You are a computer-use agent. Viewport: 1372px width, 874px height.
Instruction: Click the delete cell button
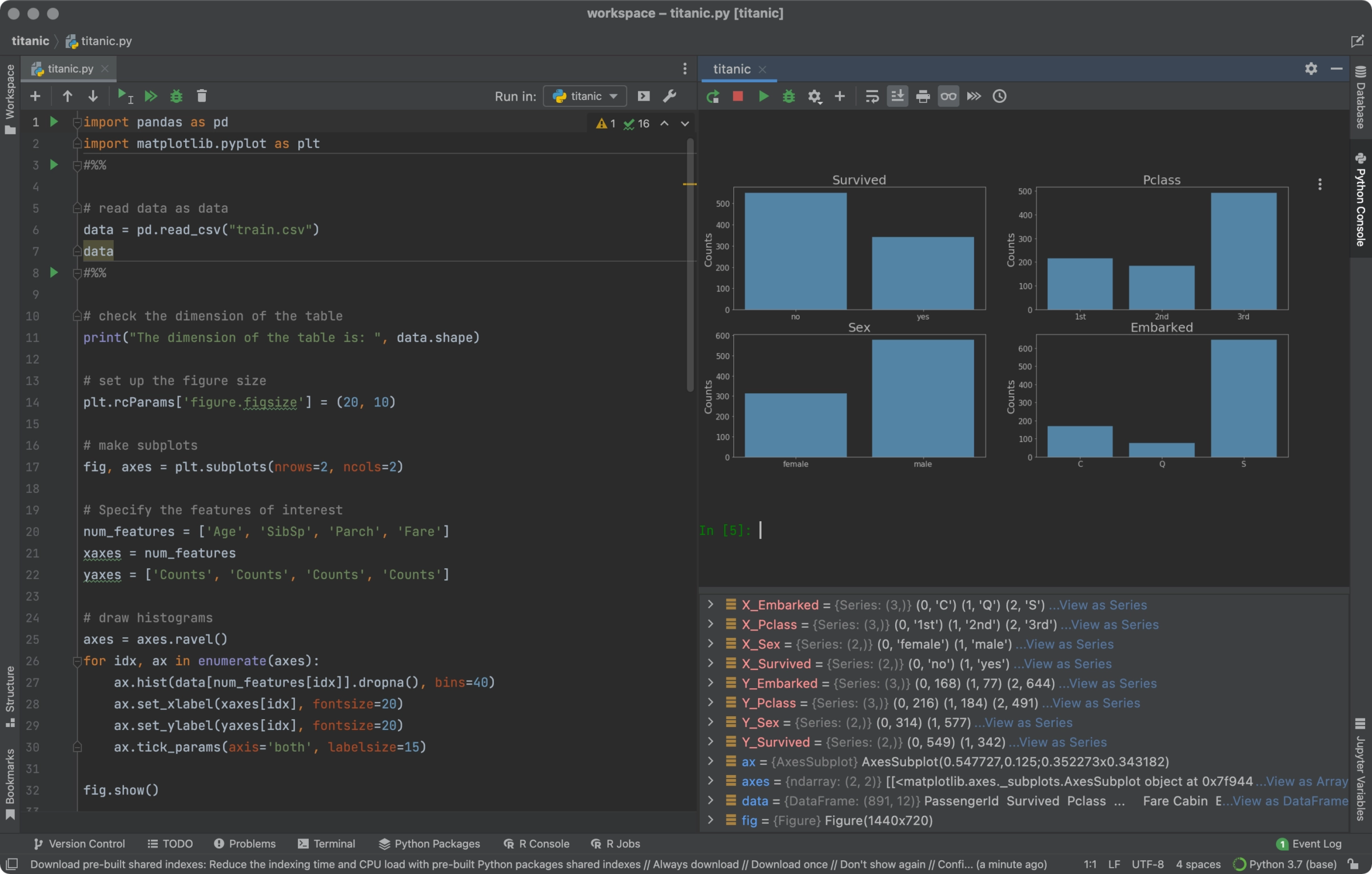(x=202, y=96)
